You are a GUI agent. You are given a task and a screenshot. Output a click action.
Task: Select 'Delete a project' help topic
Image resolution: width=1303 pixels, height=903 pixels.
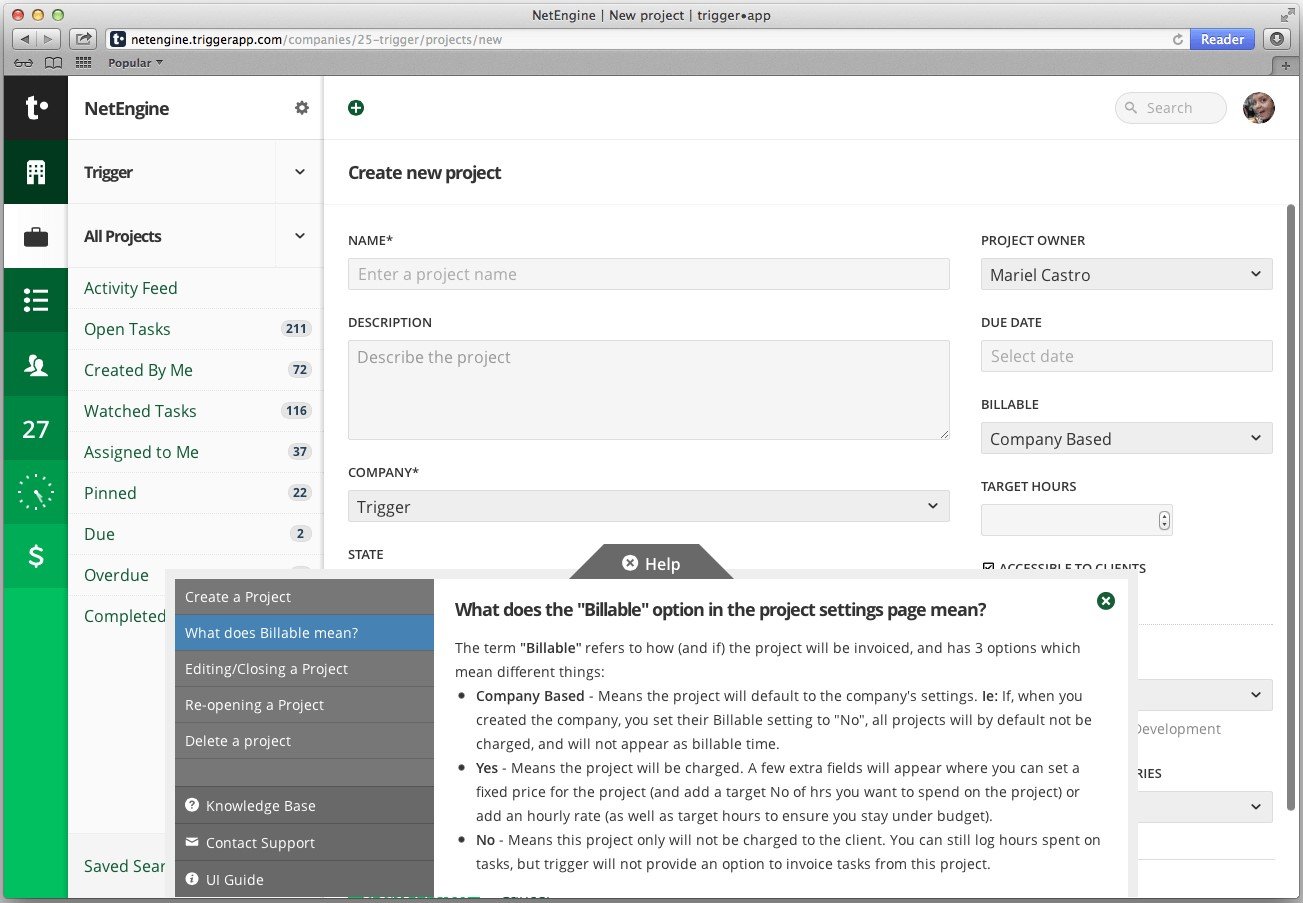304,741
